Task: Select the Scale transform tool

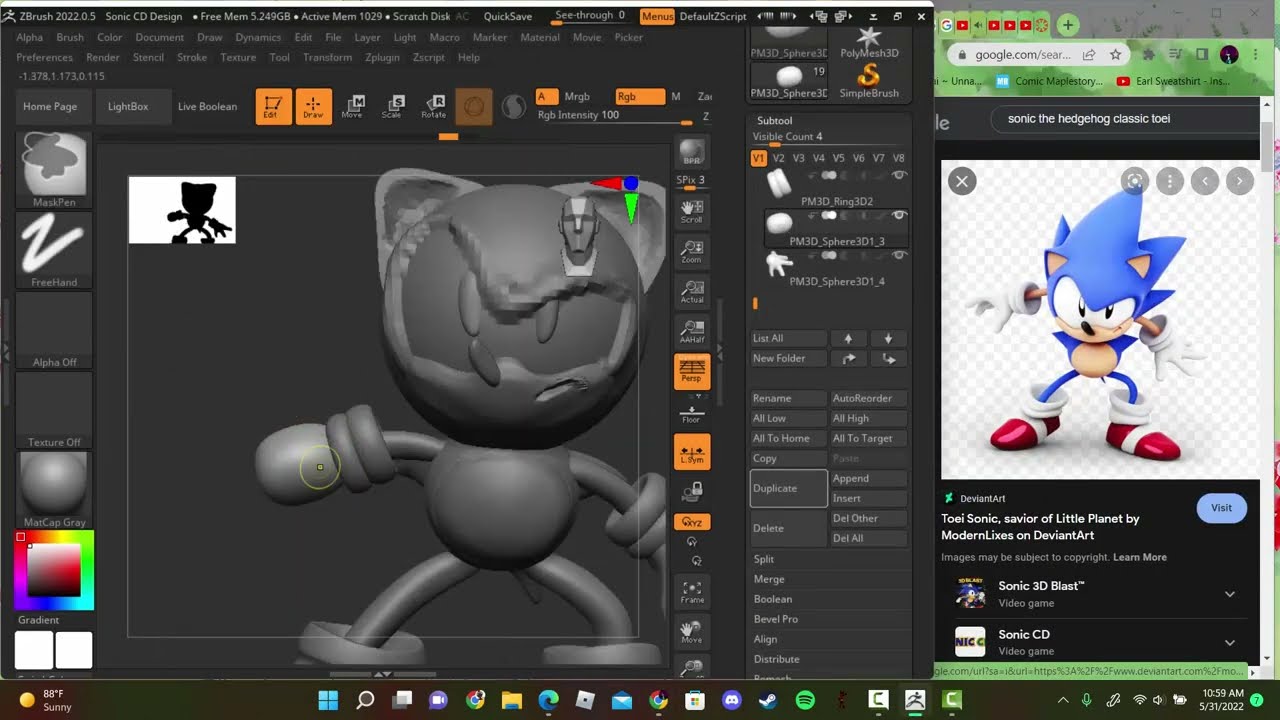Action: (392, 107)
